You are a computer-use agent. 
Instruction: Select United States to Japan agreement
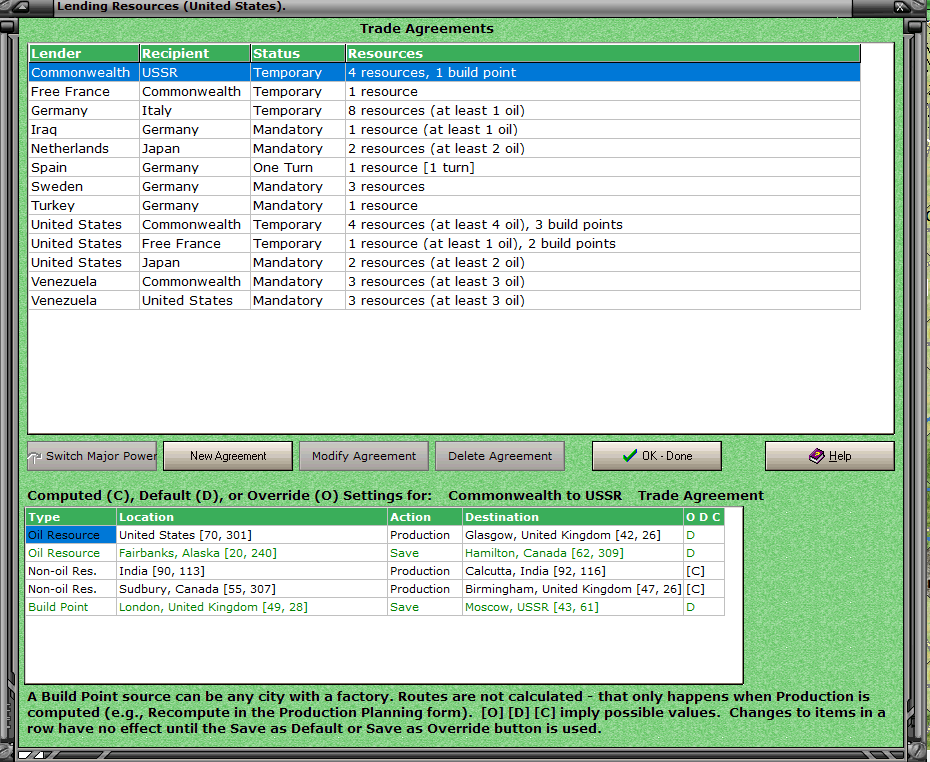[x=445, y=262]
